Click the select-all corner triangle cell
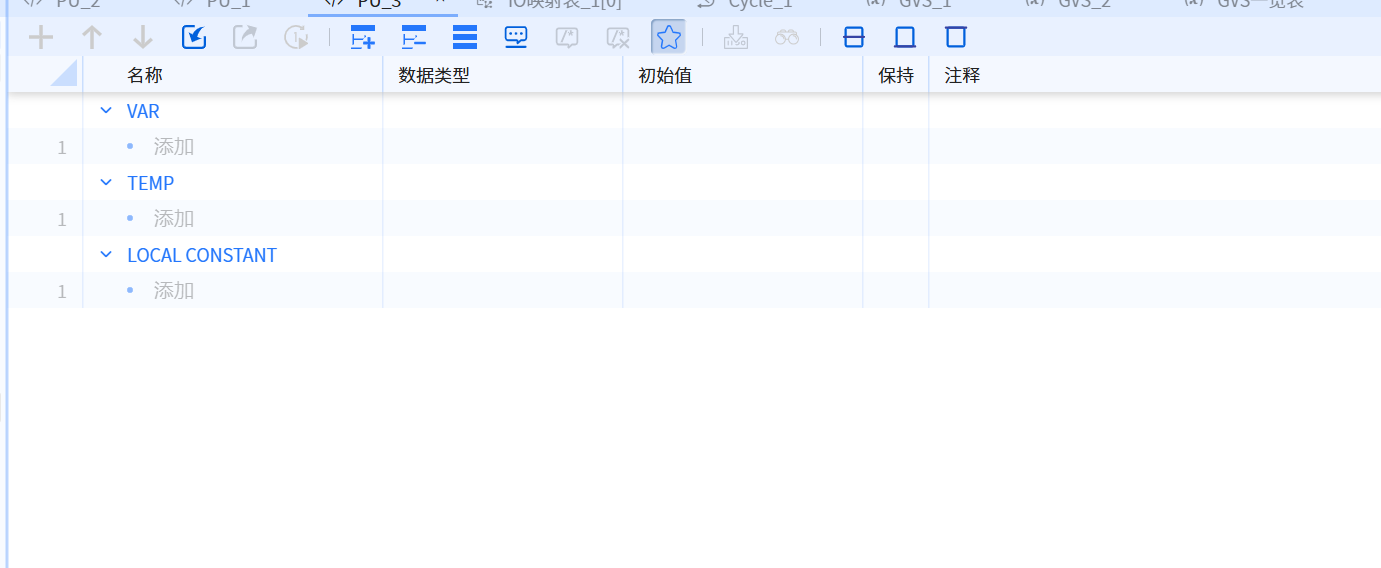The width and height of the screenshot is (1381, 568). click(63, 74)
